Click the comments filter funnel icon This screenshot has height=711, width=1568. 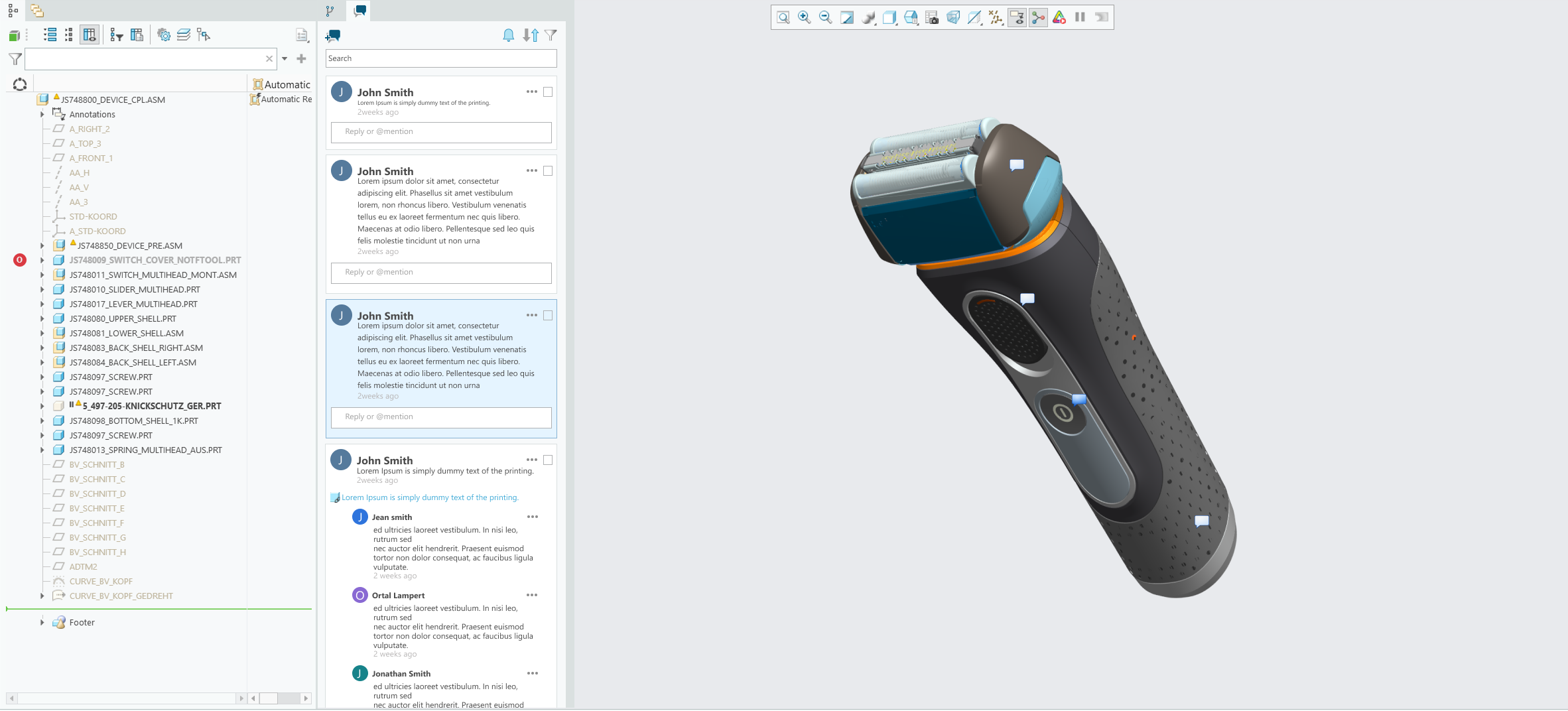(551, 36)
